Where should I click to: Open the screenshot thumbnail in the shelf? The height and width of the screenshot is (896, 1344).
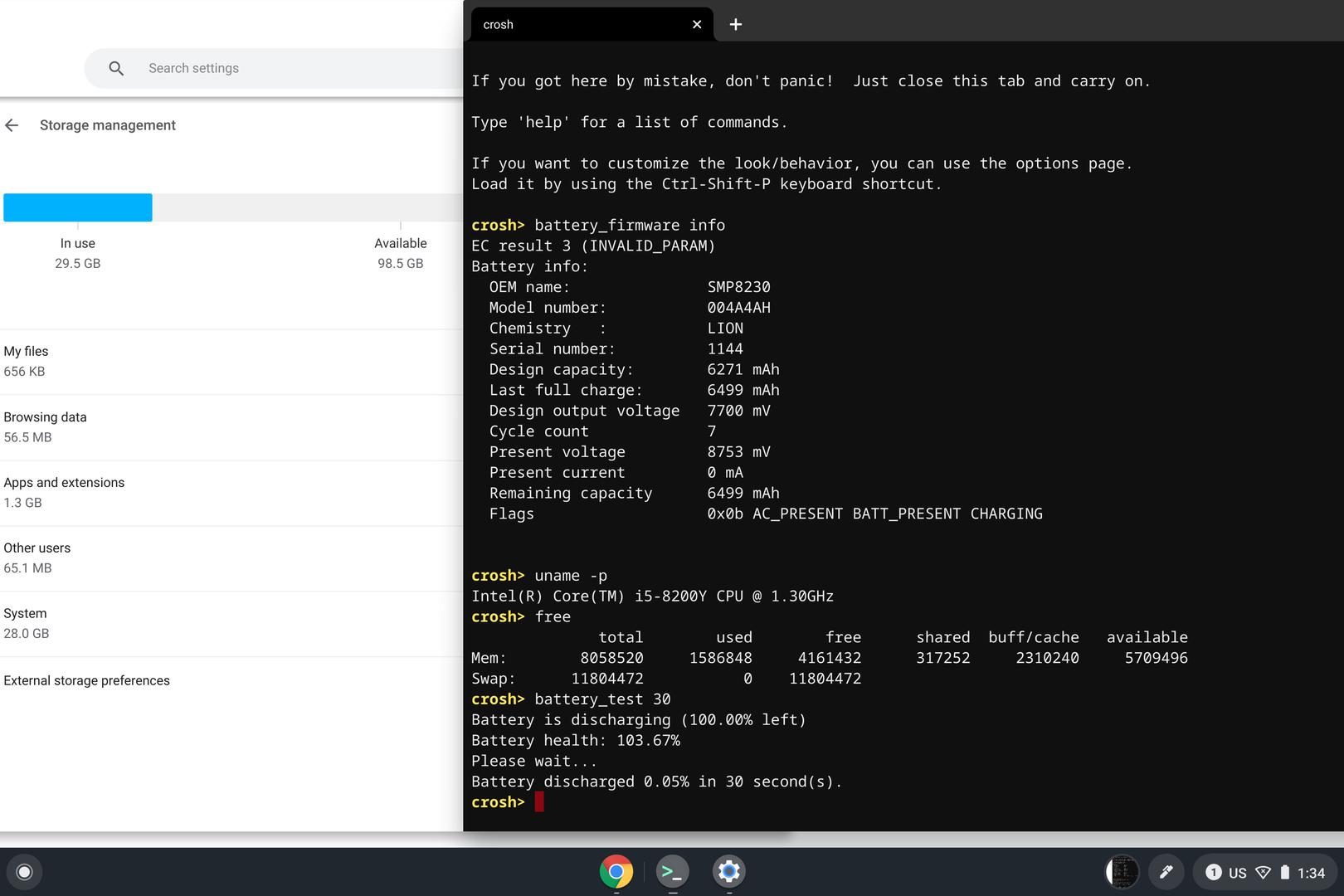[1122, 872]
